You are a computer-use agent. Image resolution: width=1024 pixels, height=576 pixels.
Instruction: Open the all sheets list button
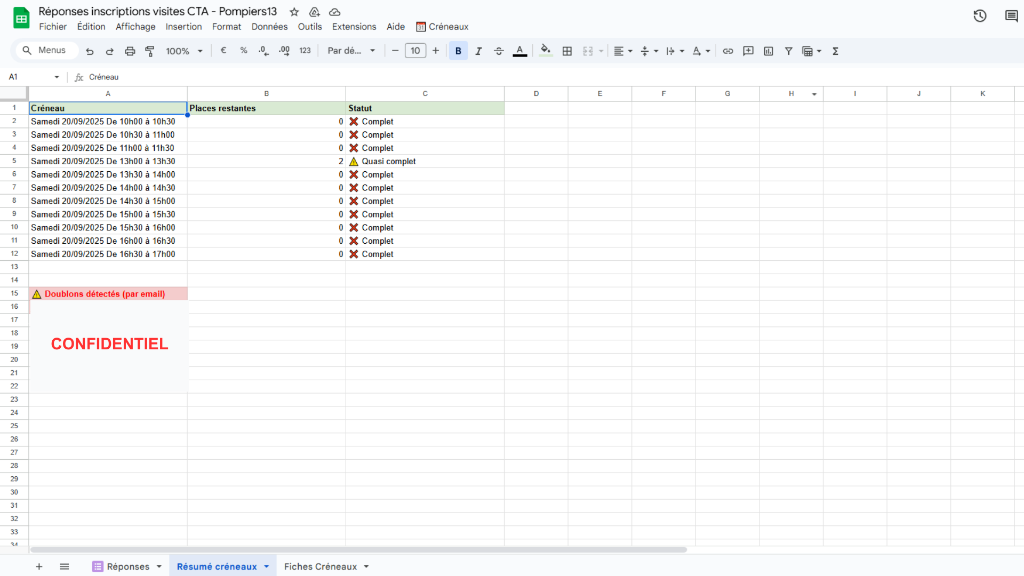(x=64, y=566)
